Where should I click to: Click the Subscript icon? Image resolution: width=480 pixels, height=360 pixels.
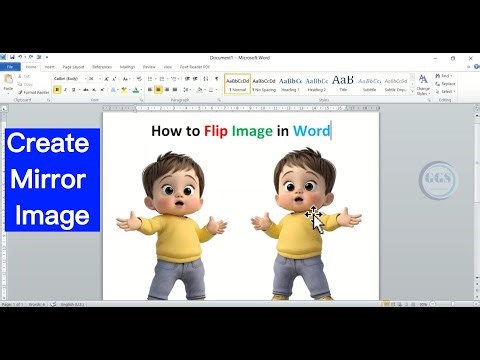click(x=94, y=90)
